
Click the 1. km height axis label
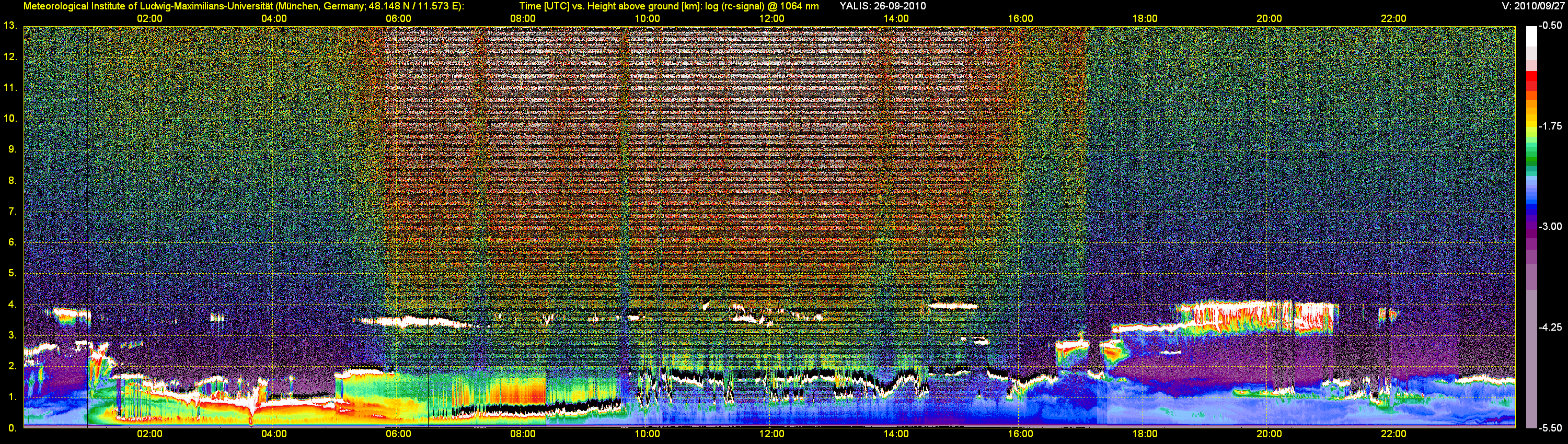(12, 397)
